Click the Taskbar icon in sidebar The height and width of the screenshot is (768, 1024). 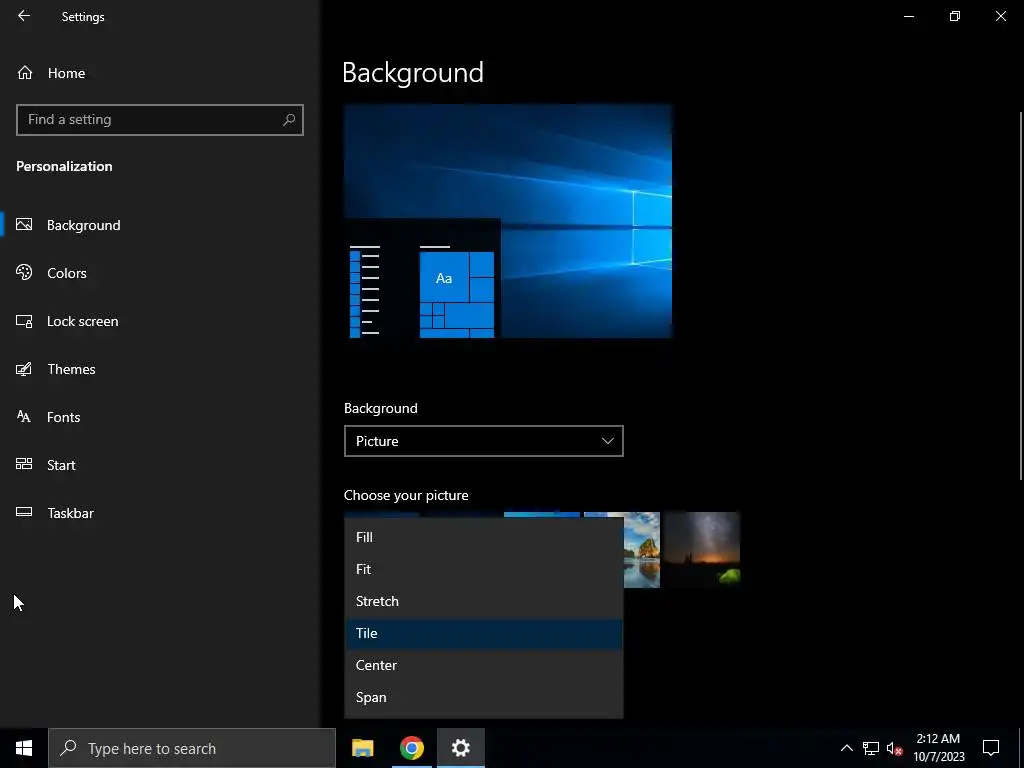pos(24,512)
